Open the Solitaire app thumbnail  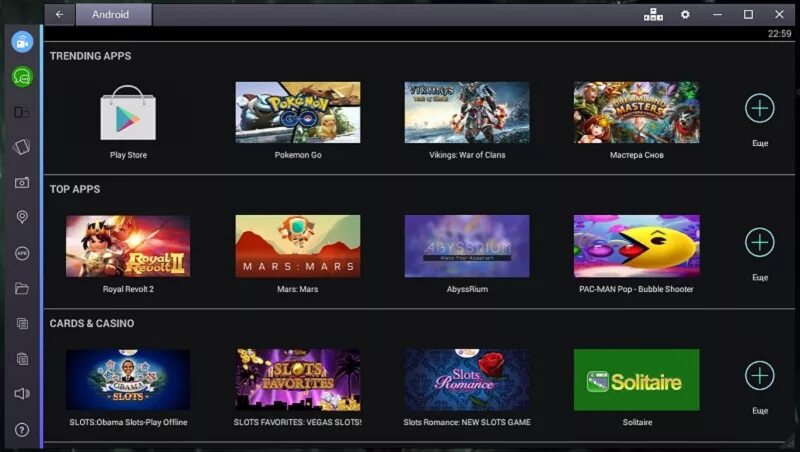pos(637,380)
